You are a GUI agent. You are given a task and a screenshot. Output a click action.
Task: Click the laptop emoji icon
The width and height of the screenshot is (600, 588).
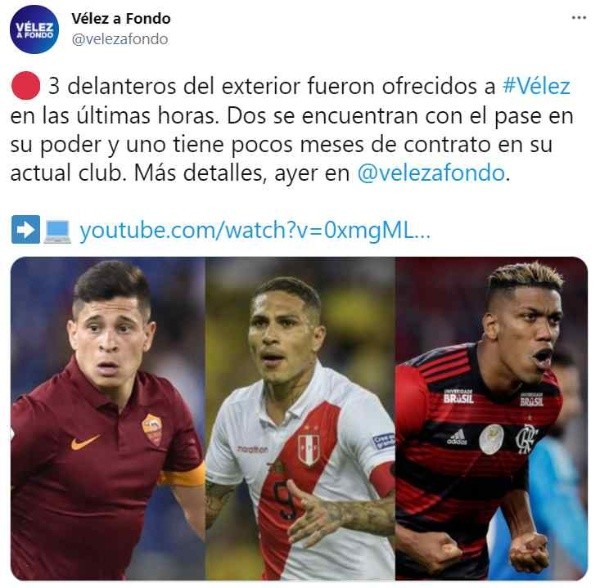point(57,231)
